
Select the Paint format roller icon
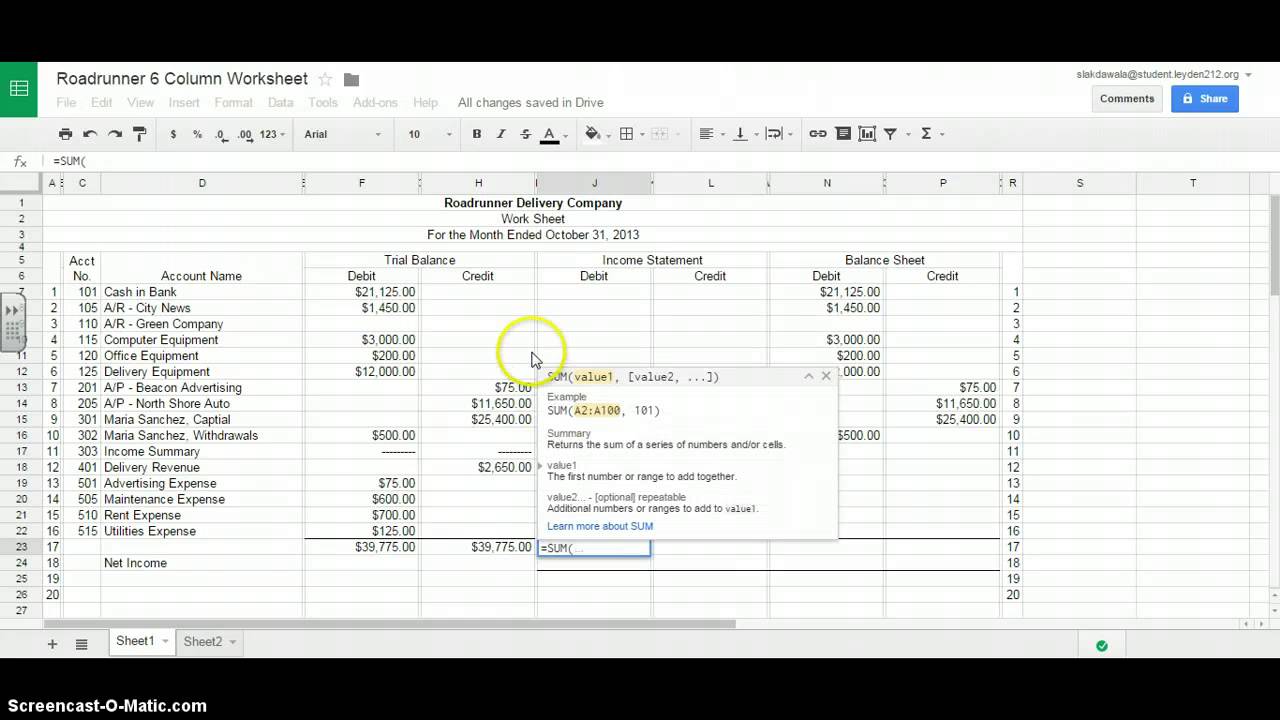[139, 134]
